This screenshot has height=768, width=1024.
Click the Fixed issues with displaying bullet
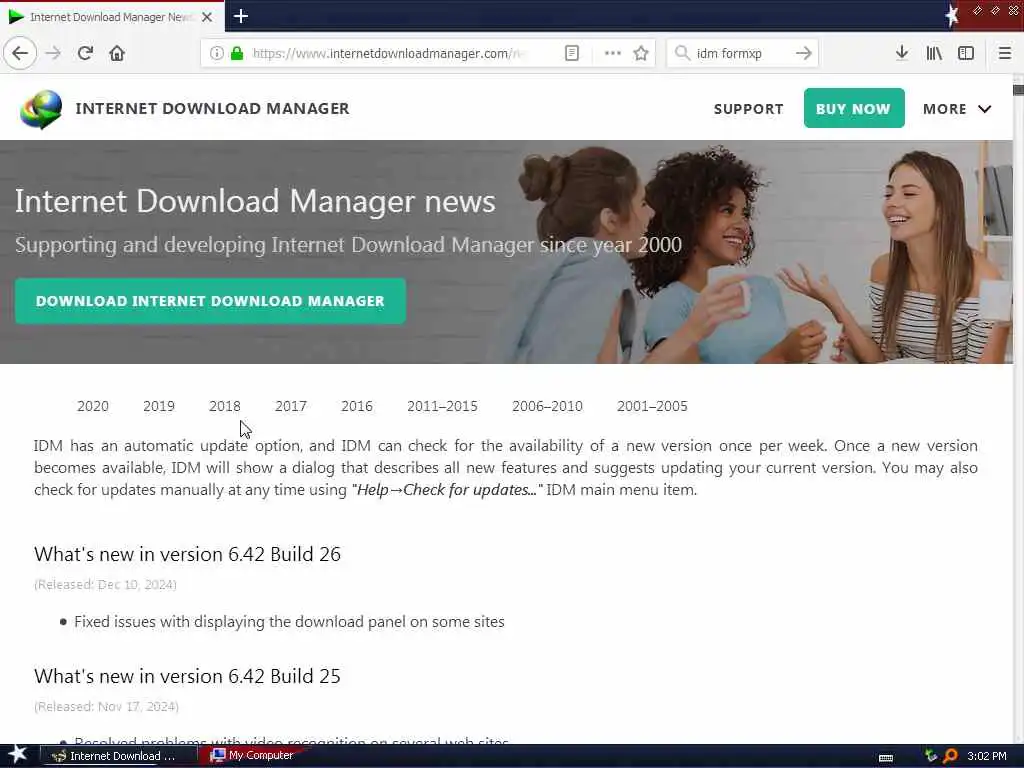coord(289,622)
